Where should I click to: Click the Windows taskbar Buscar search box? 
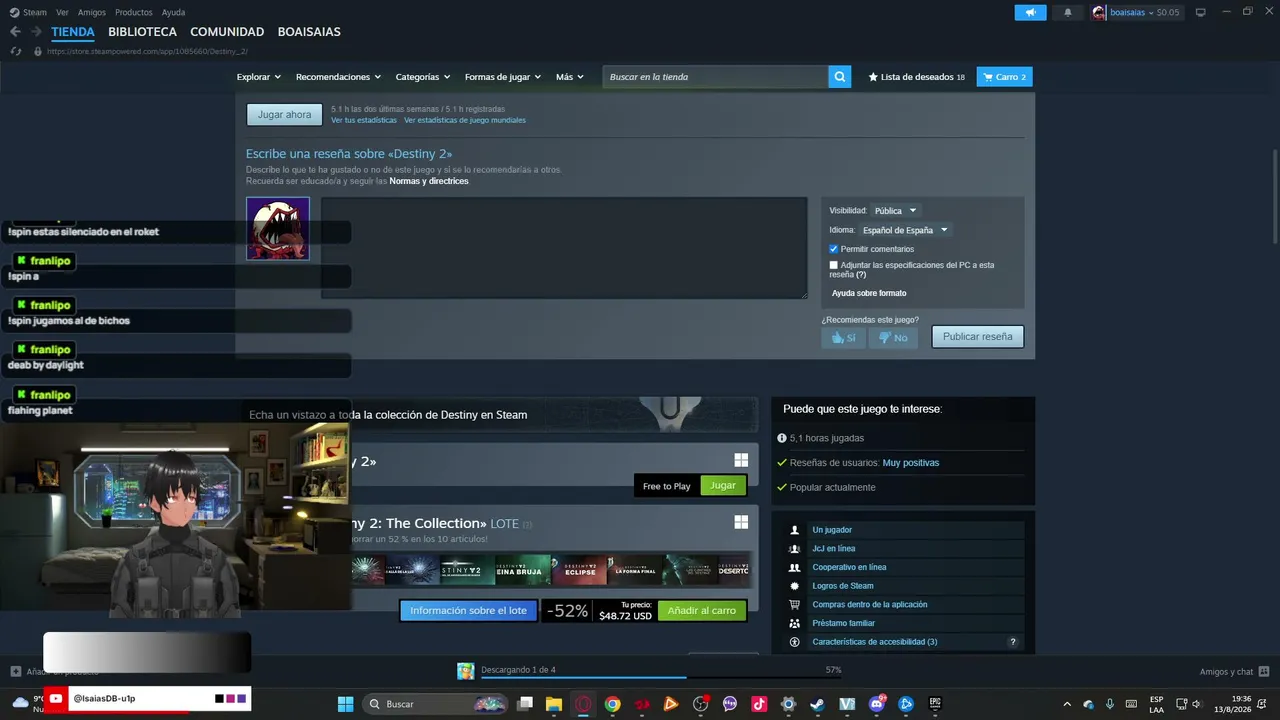point(436,704)
